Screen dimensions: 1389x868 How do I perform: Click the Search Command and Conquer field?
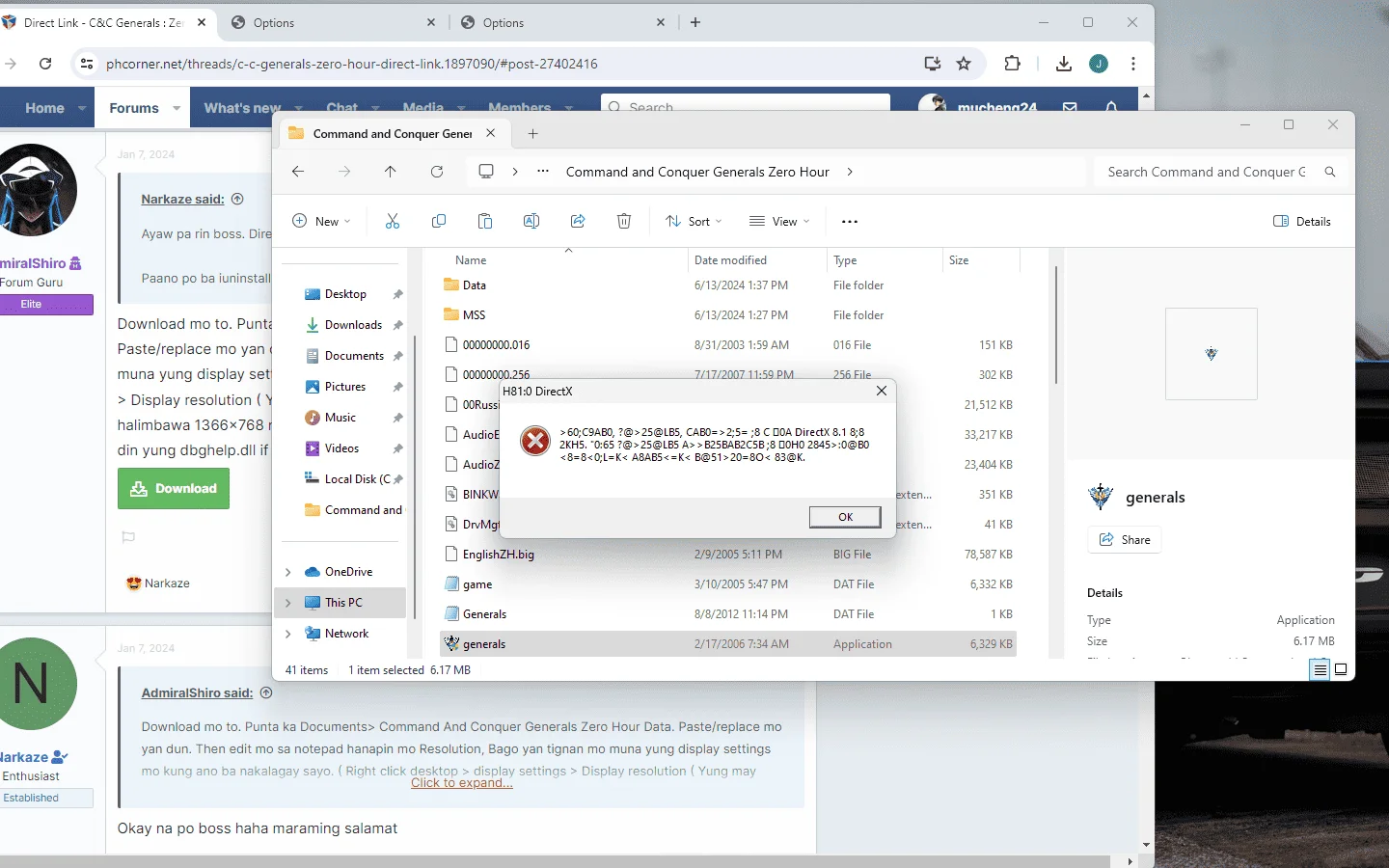[x=1206, y=172]
